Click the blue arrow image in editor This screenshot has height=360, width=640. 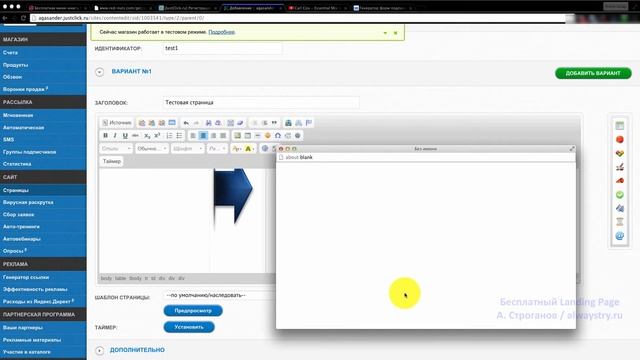(233, 196)
